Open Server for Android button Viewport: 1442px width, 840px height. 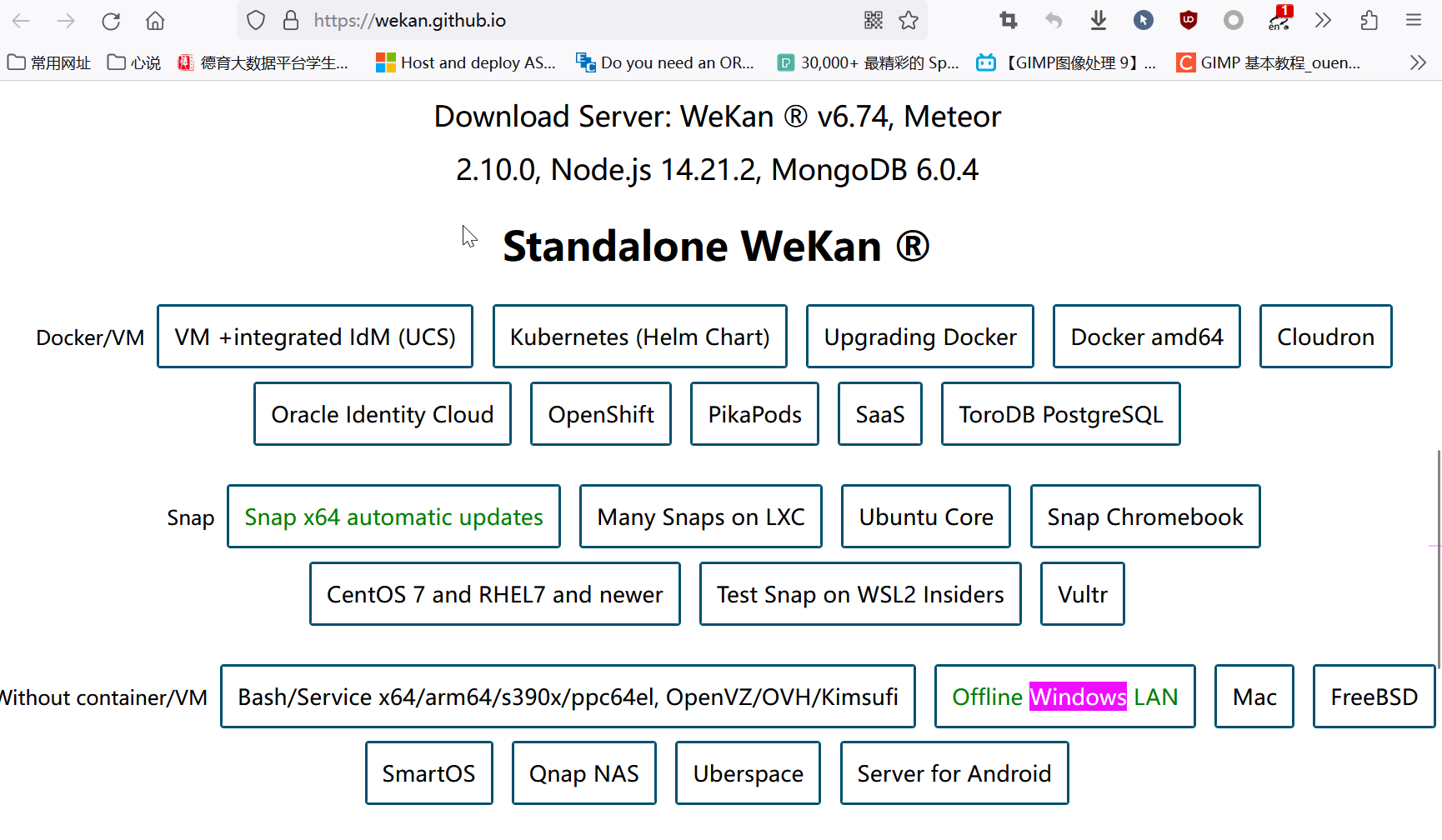click(954, 773)
